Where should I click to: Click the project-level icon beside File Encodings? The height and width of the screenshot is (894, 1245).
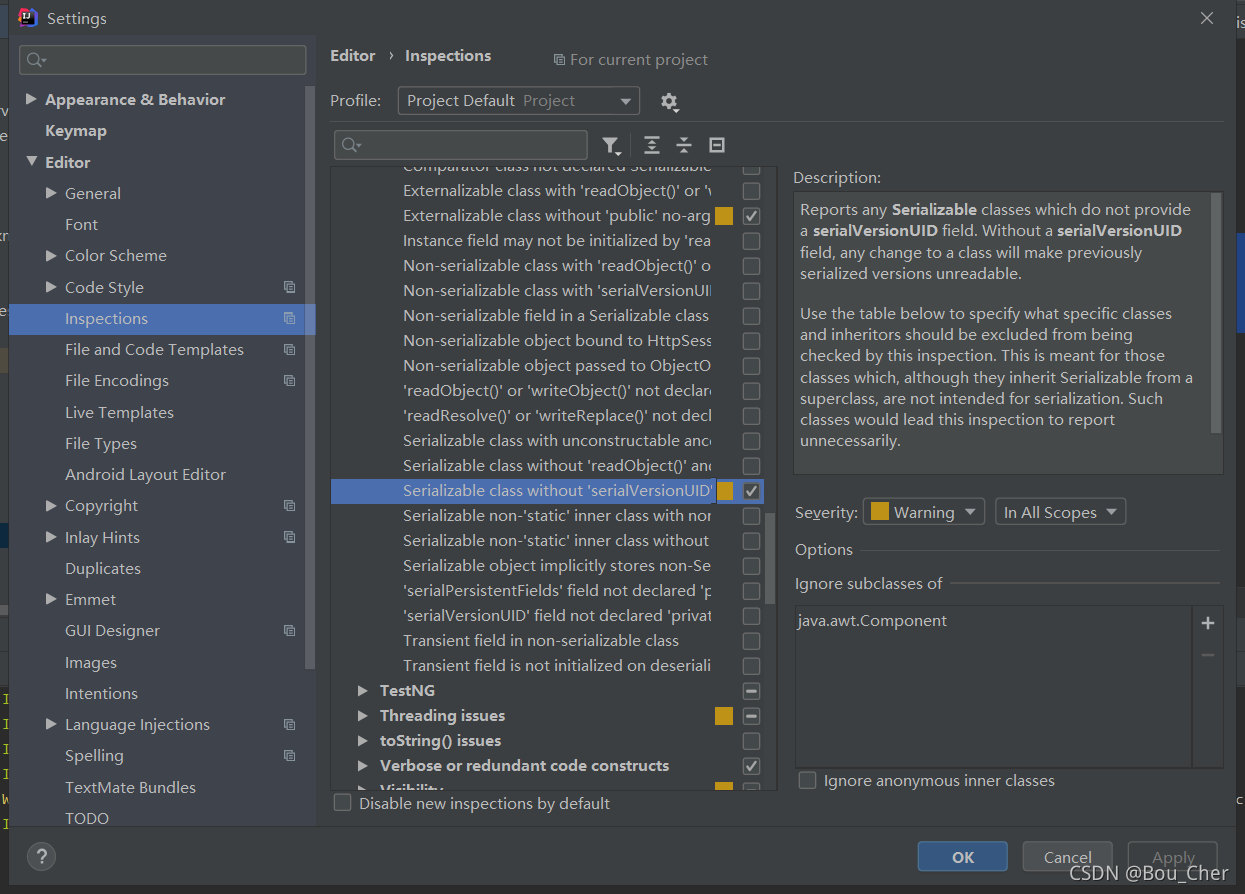tap(289, 381)
